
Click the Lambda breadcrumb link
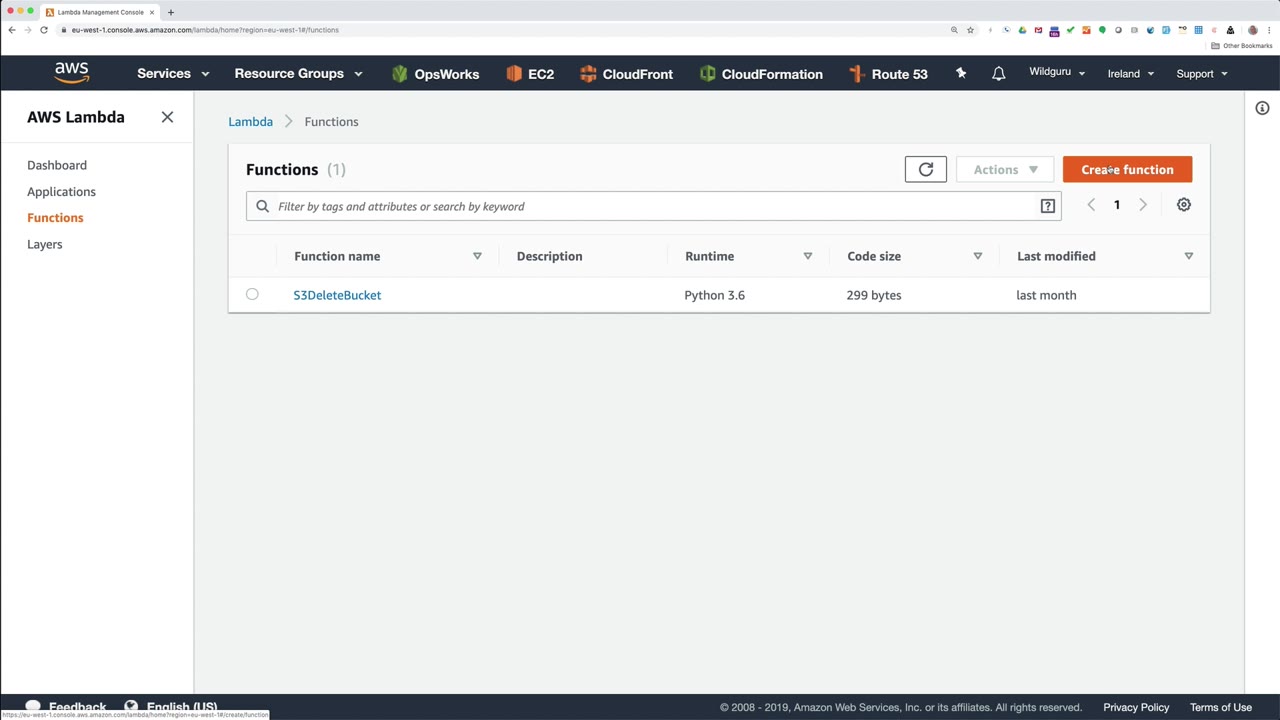point(250,122)
